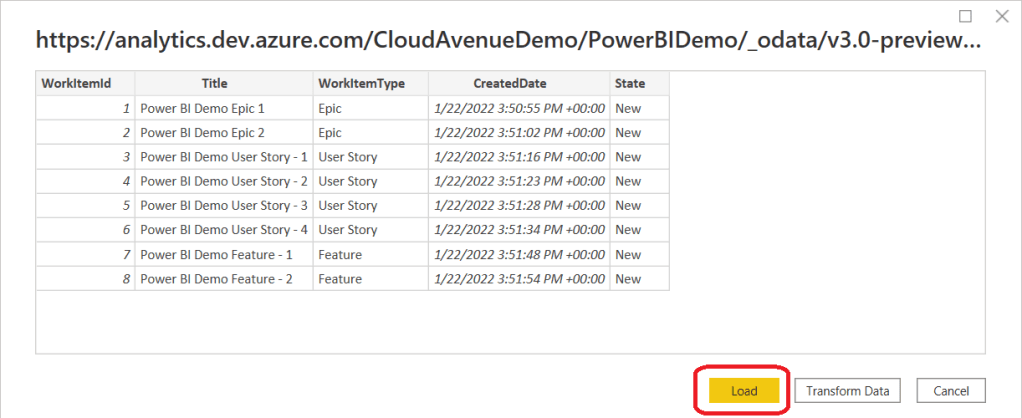Cancel the data preview dialog

click(951, 390)
